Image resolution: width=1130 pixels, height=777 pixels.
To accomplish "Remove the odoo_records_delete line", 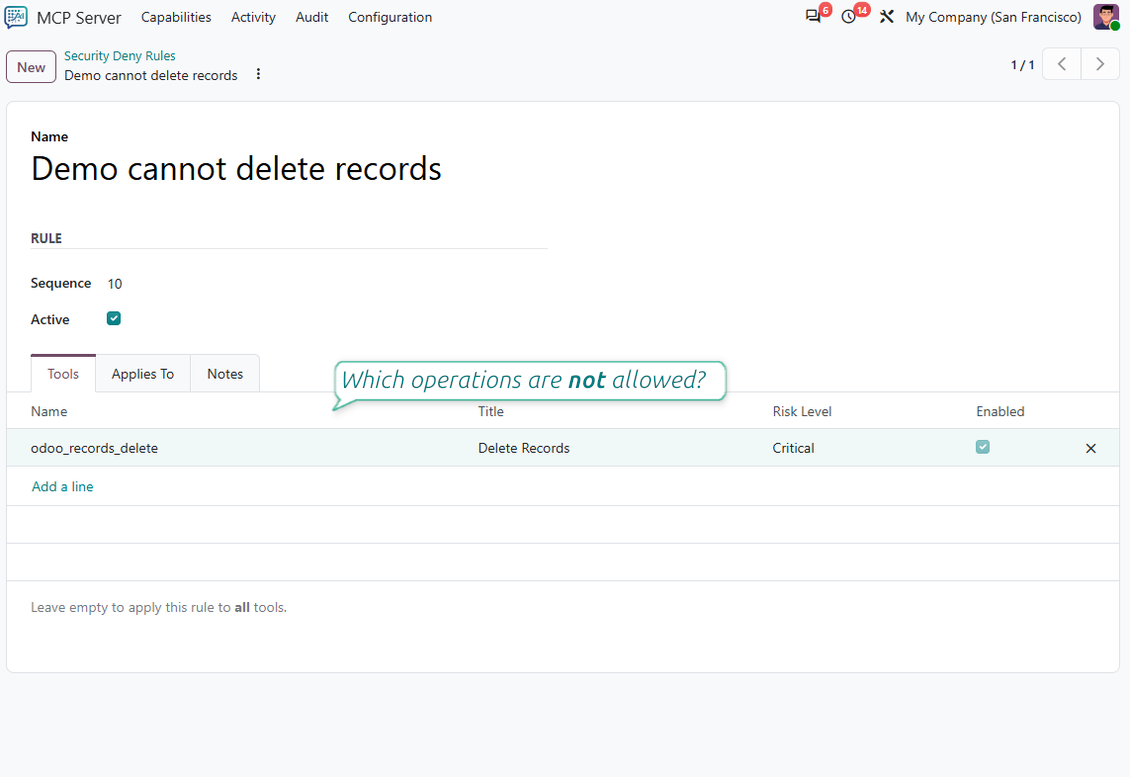I will [x=1090, y=448].
